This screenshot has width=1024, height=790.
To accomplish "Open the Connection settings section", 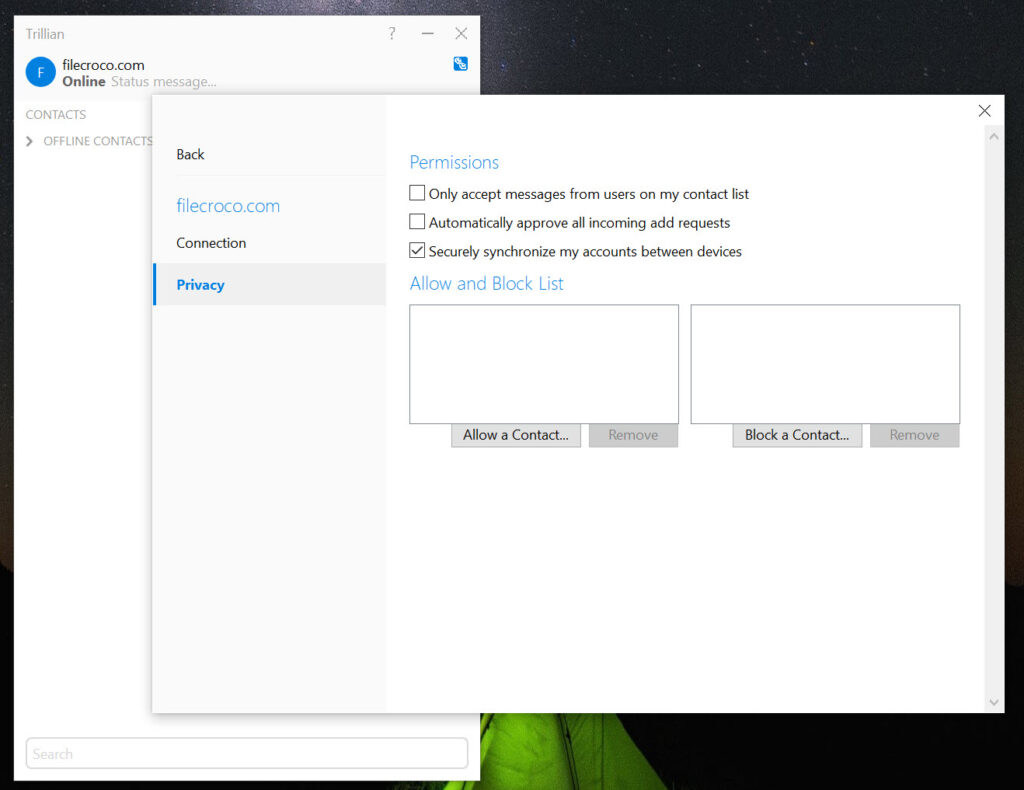I will 211,243.
